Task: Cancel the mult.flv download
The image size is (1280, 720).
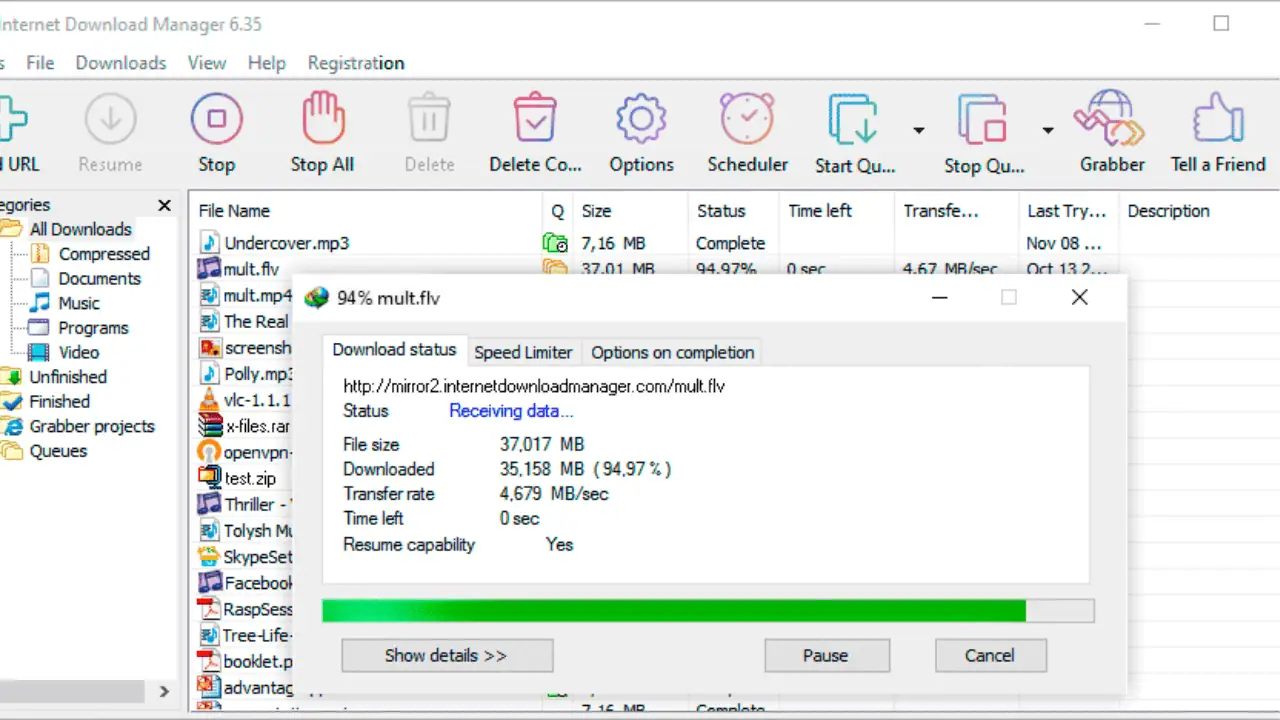Action: (990, 656)
